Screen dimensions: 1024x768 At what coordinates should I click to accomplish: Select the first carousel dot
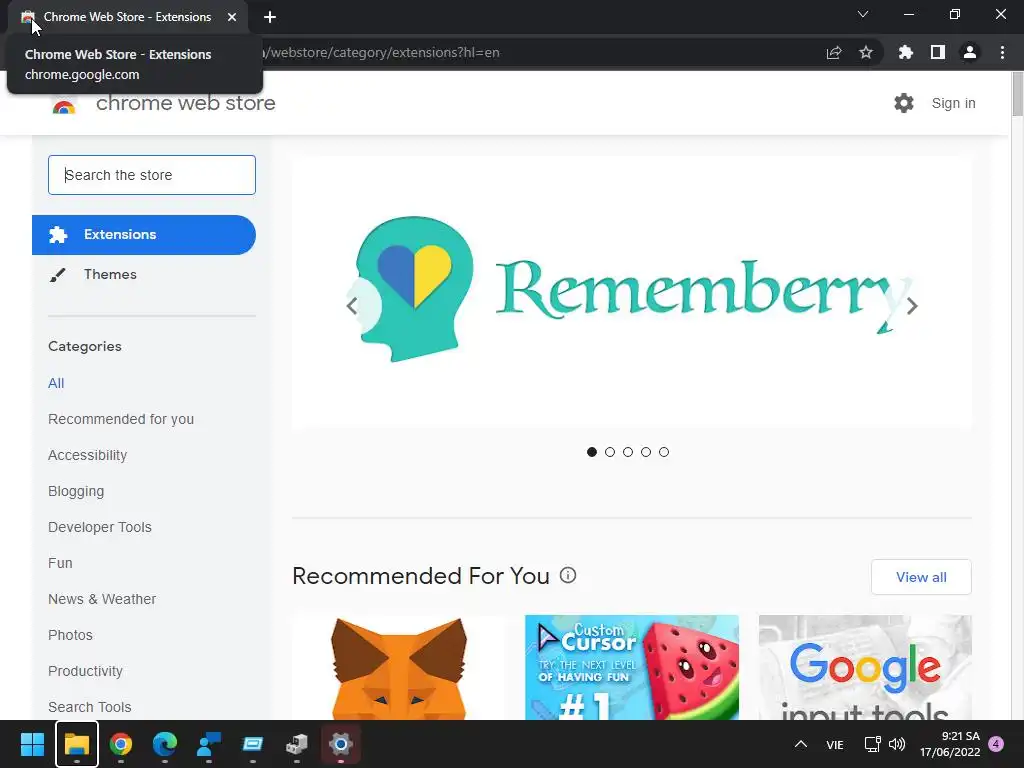(592, 452)
